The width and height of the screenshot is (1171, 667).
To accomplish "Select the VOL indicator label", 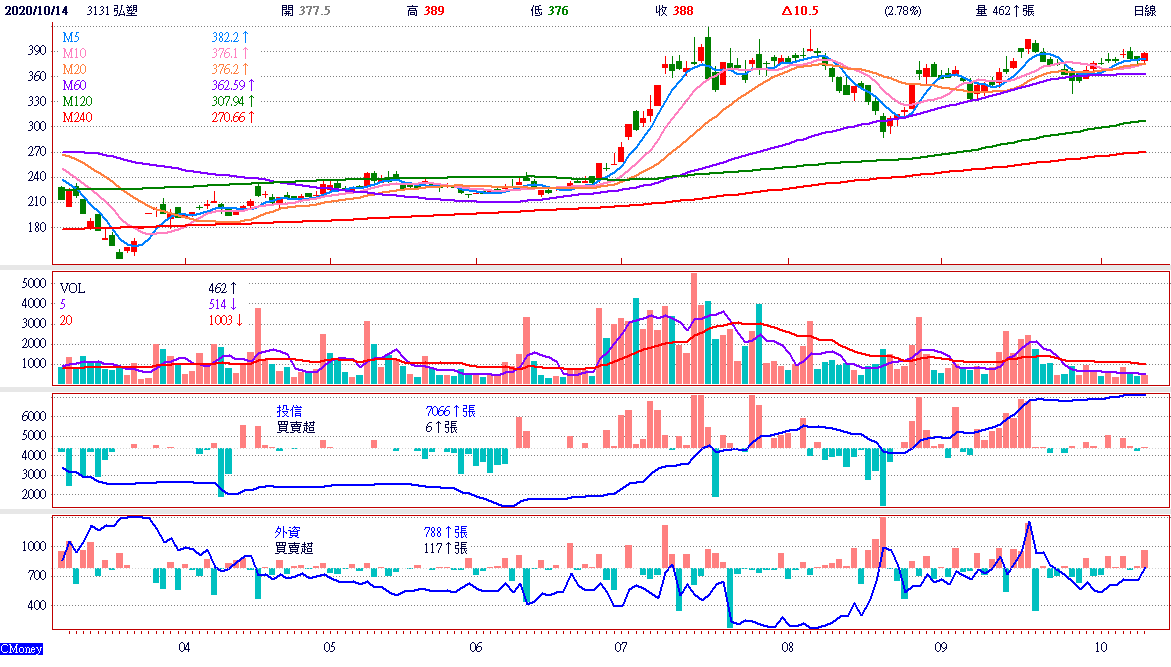I will [x=73, y=288].
